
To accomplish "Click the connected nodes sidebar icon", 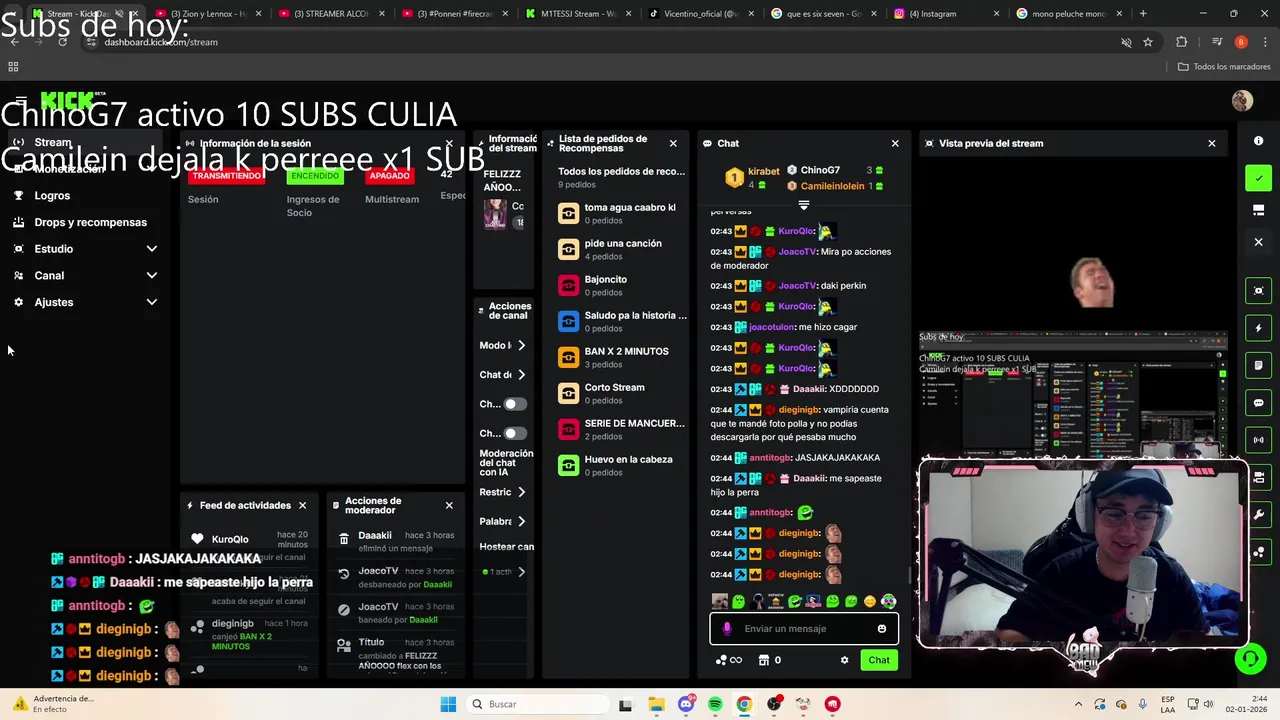I will pos(1259,552).
